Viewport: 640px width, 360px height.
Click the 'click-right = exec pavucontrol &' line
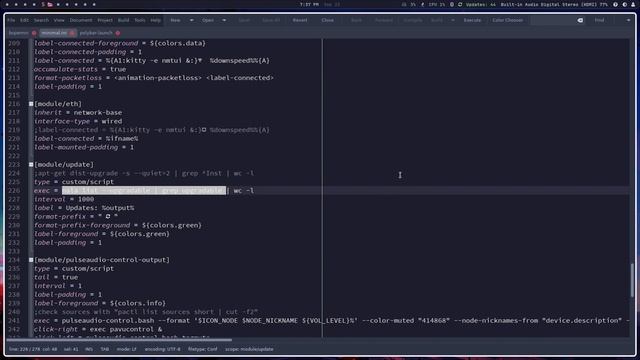coord(98,329)
